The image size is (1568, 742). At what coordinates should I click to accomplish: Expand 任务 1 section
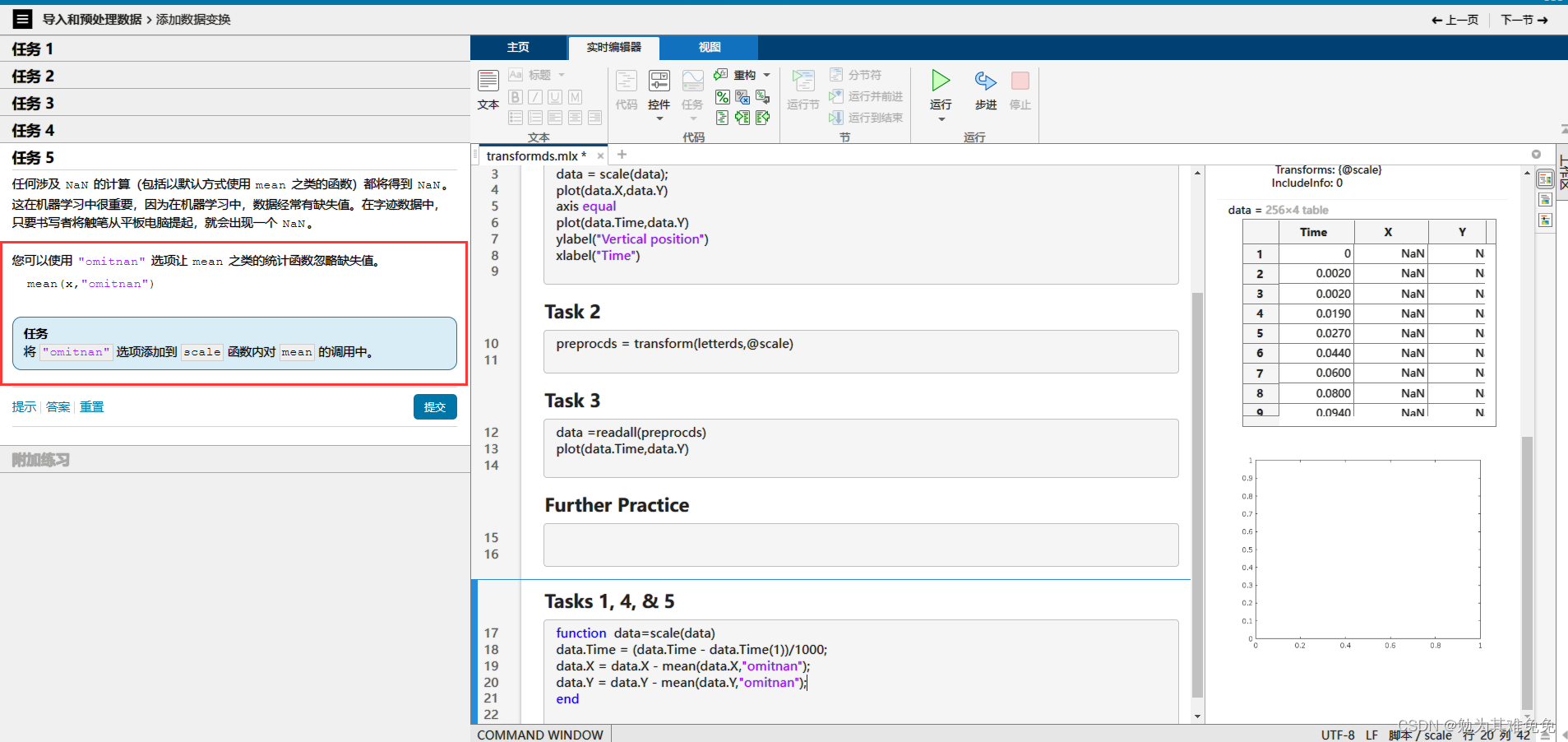[235, 49]
